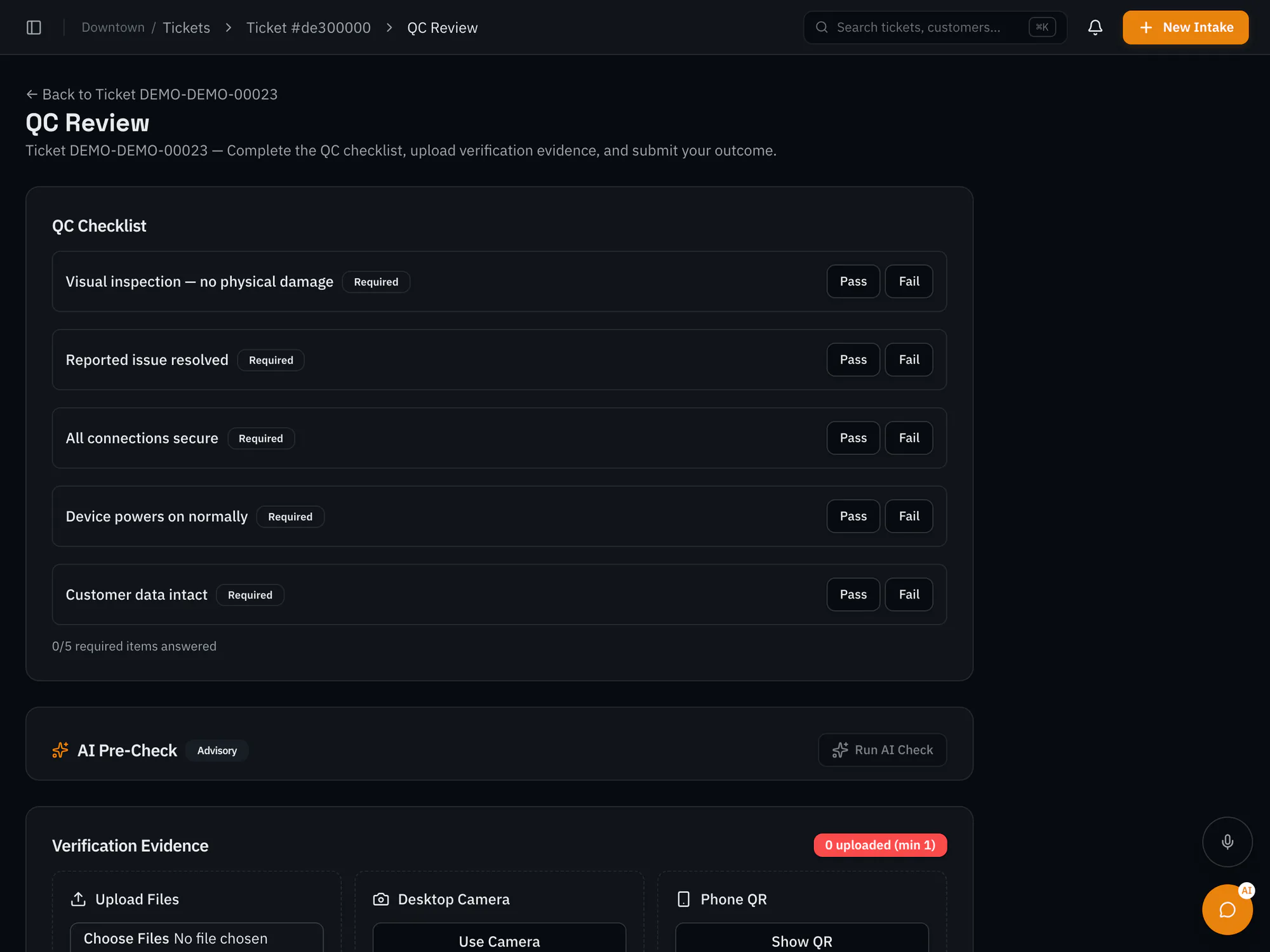Click the ⌘K shortcut badge
Screen dimensions: 1270x952
click(x=1042, y=27)
